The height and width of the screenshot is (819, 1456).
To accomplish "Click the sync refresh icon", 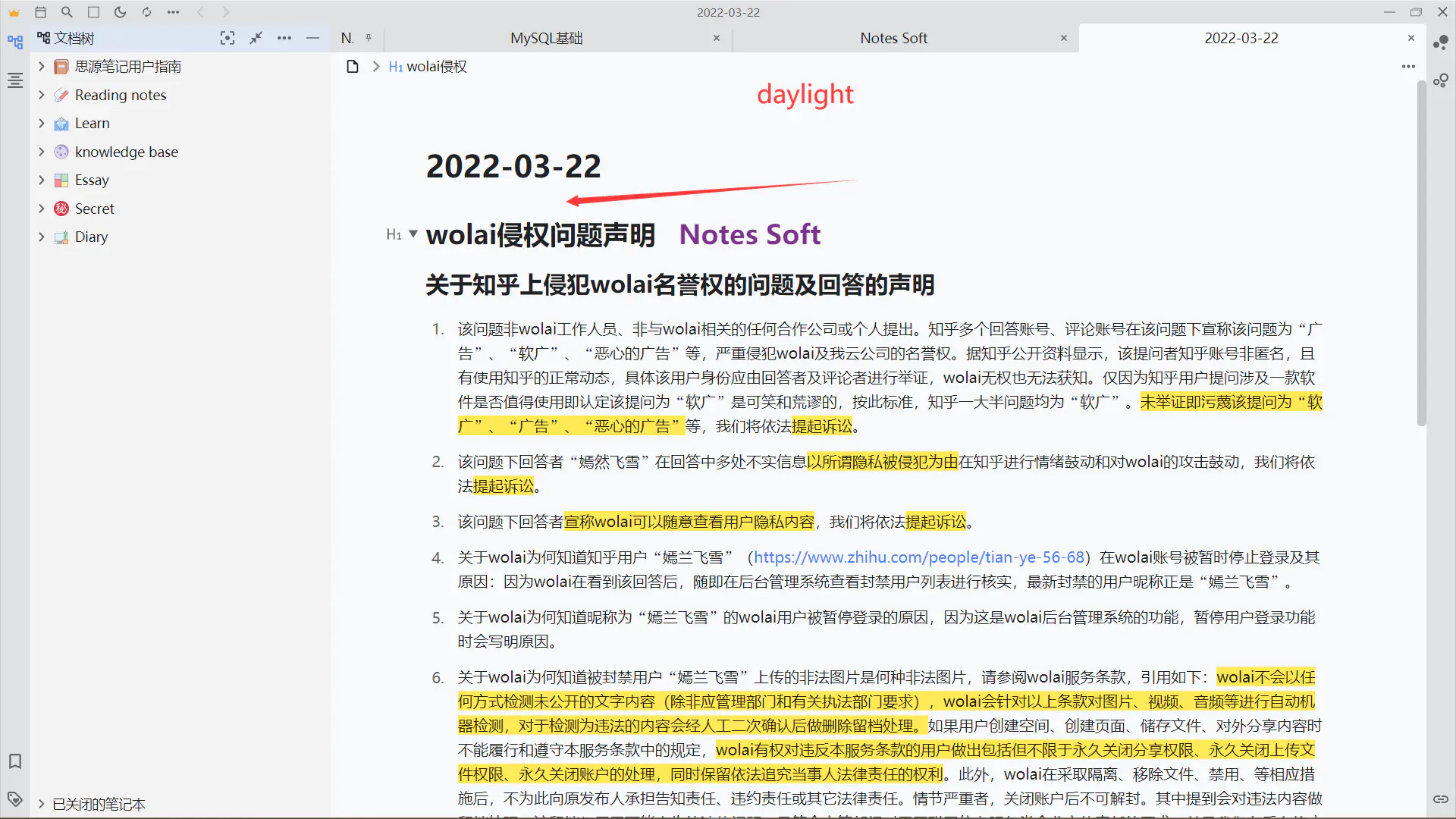I will 146,12.
